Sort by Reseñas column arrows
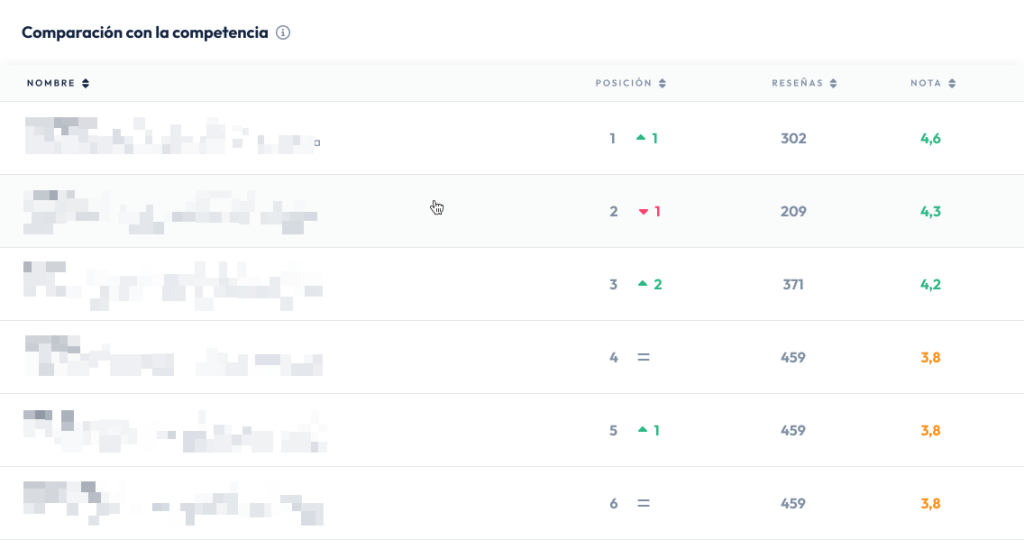The image size is (1024, 540). [x=833, y=84]
